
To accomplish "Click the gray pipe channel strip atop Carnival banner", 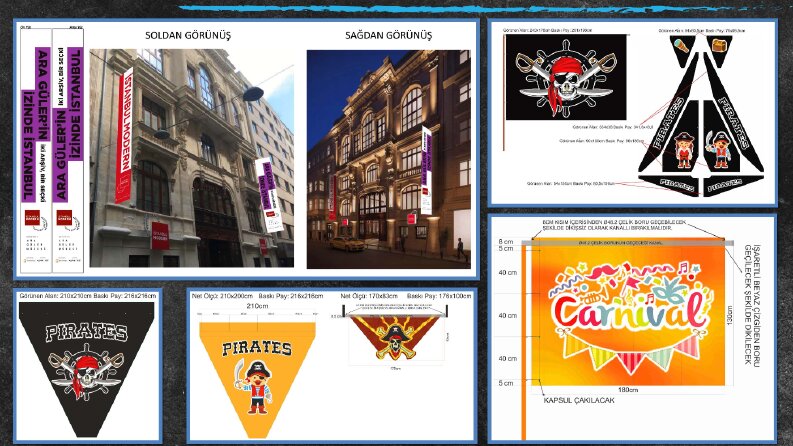I will click(x=627, y=243).
